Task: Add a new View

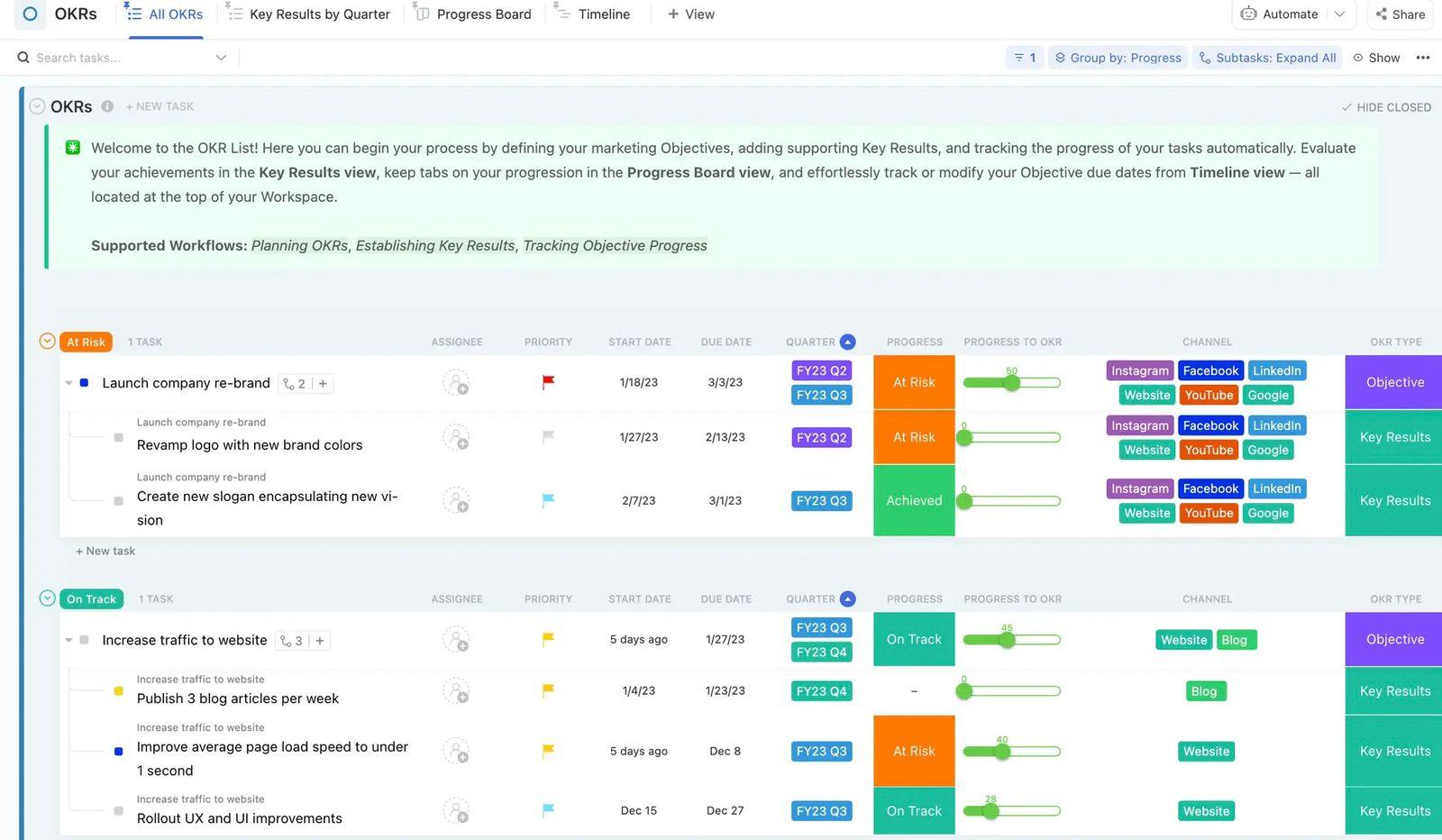Action: pos(690,14)
